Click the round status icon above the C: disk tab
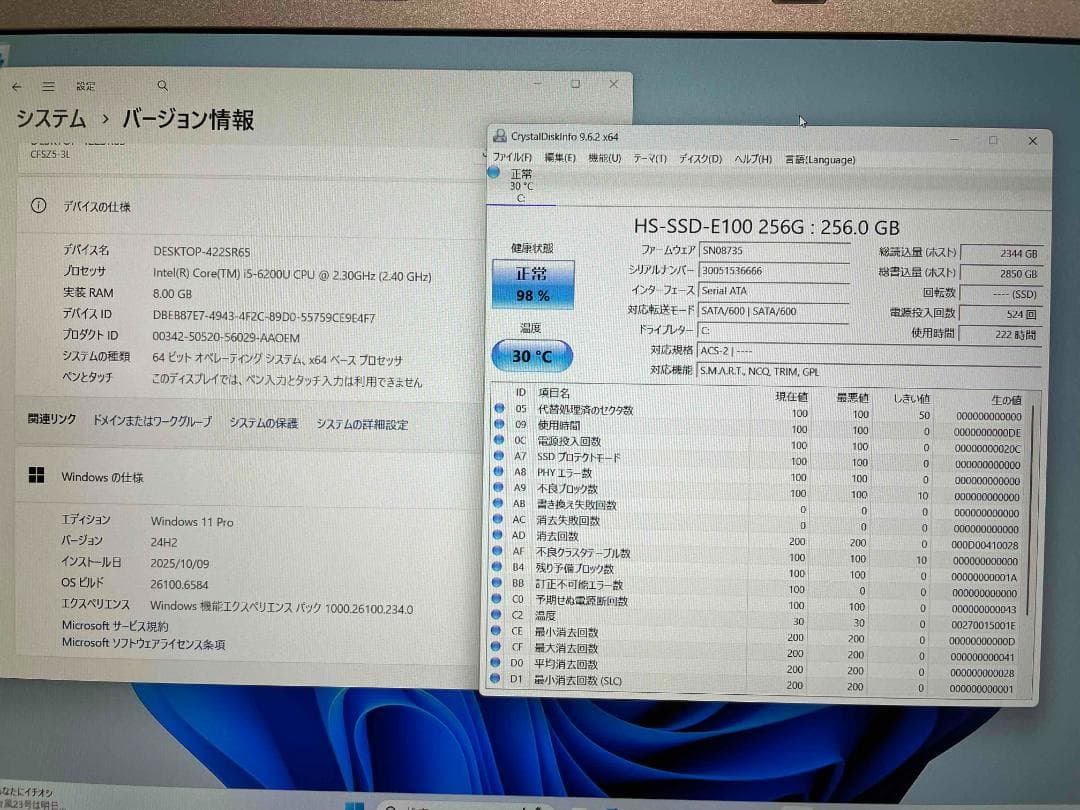Viewport: 1080px width, 810px height. (x=493, y=172)
